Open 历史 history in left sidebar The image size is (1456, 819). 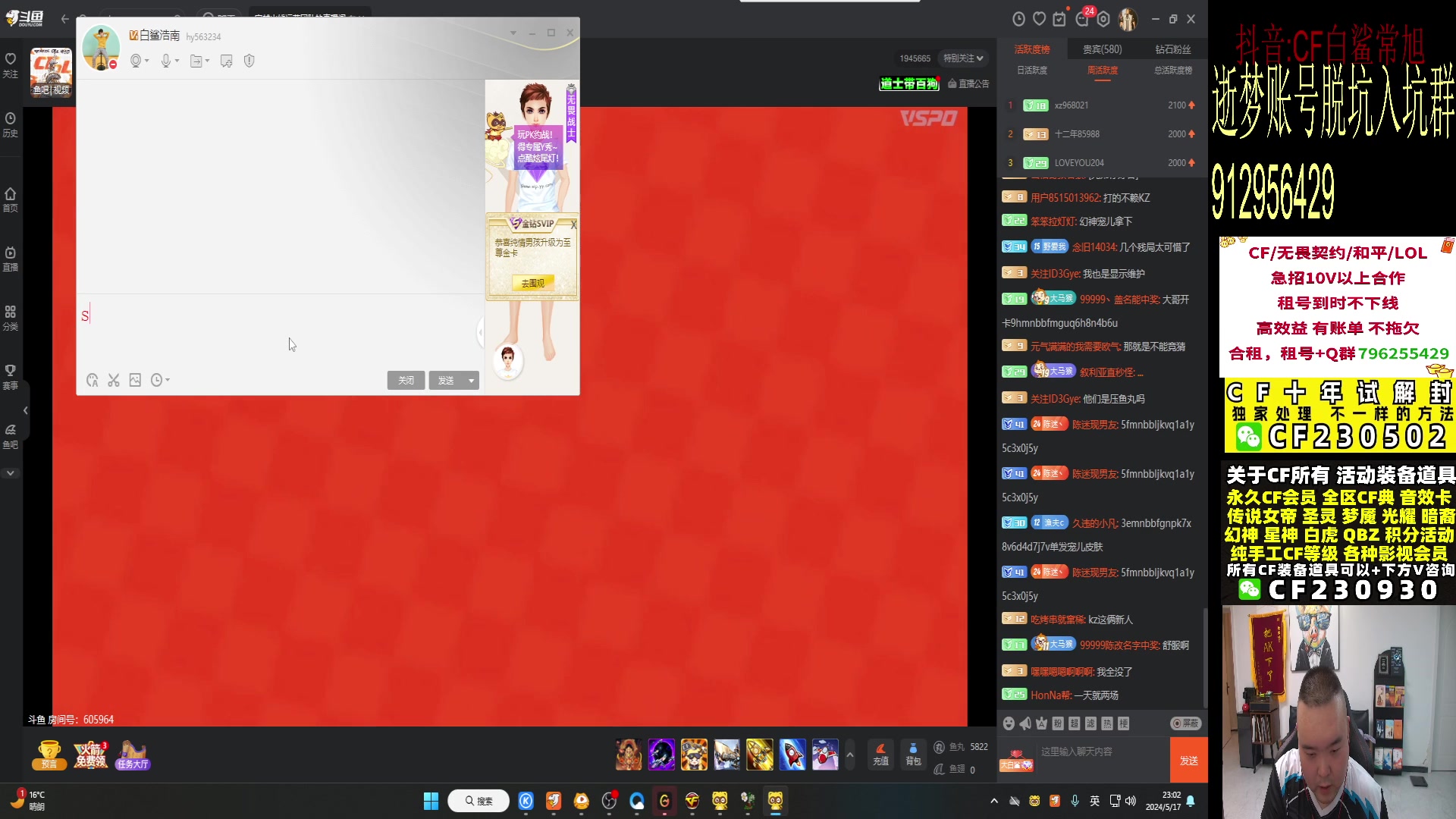click(x=11, y=124)
